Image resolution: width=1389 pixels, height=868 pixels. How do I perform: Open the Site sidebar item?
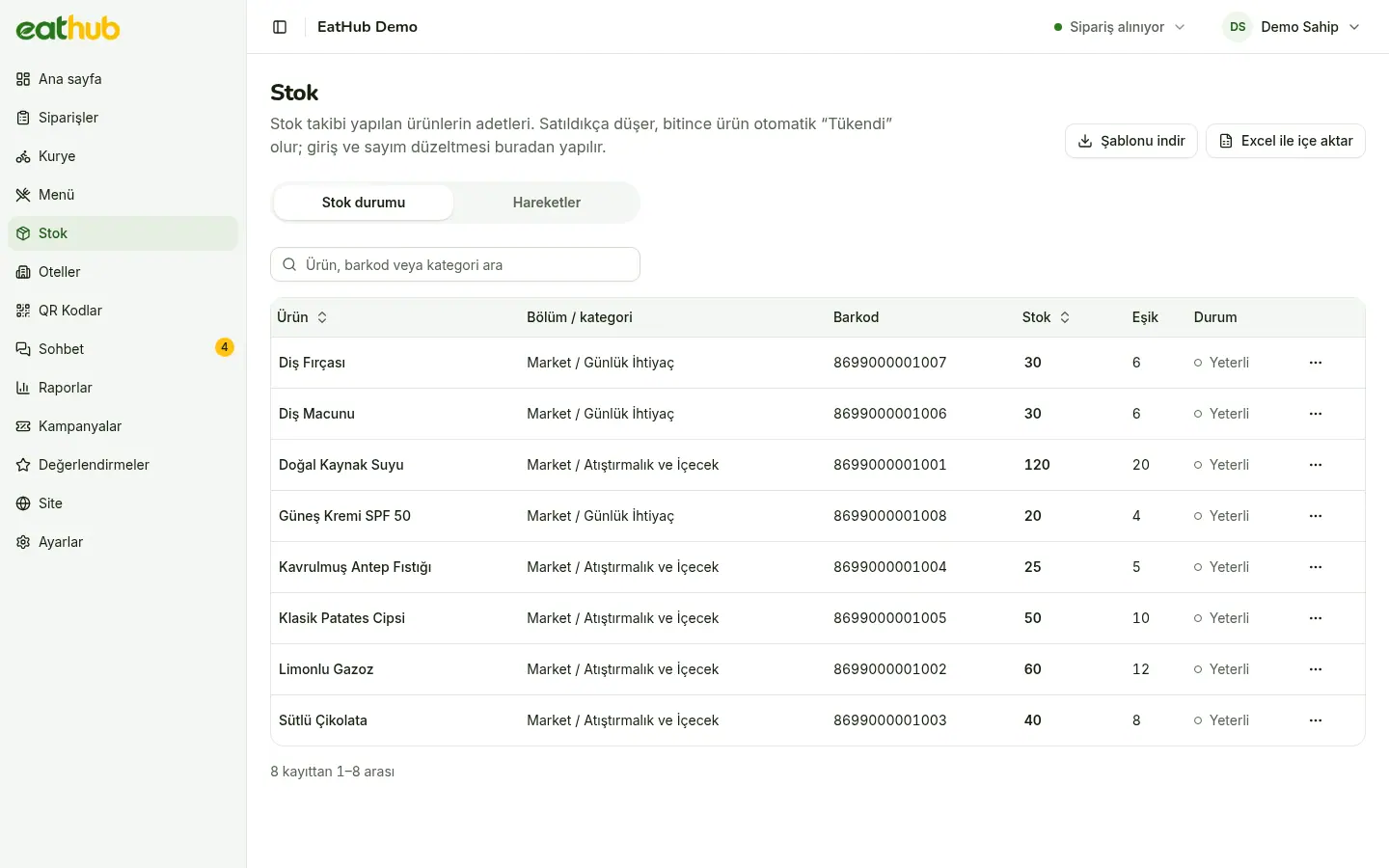coord(123,503)
